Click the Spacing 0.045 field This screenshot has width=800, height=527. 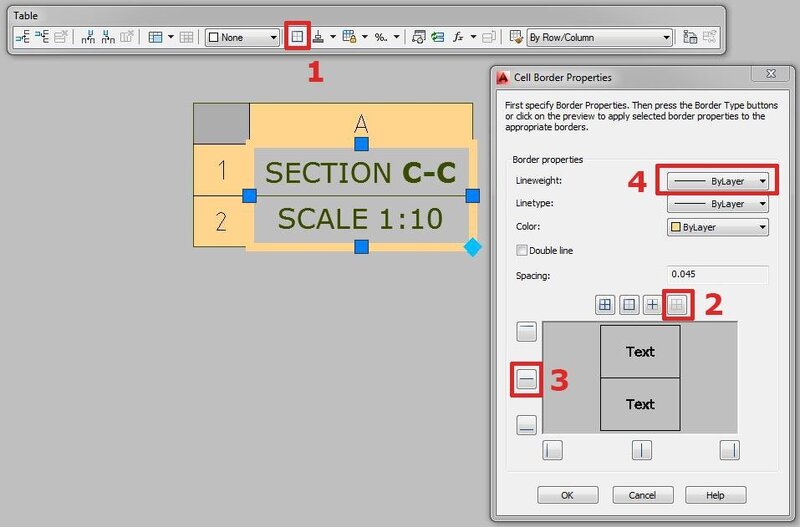point(717,274)
